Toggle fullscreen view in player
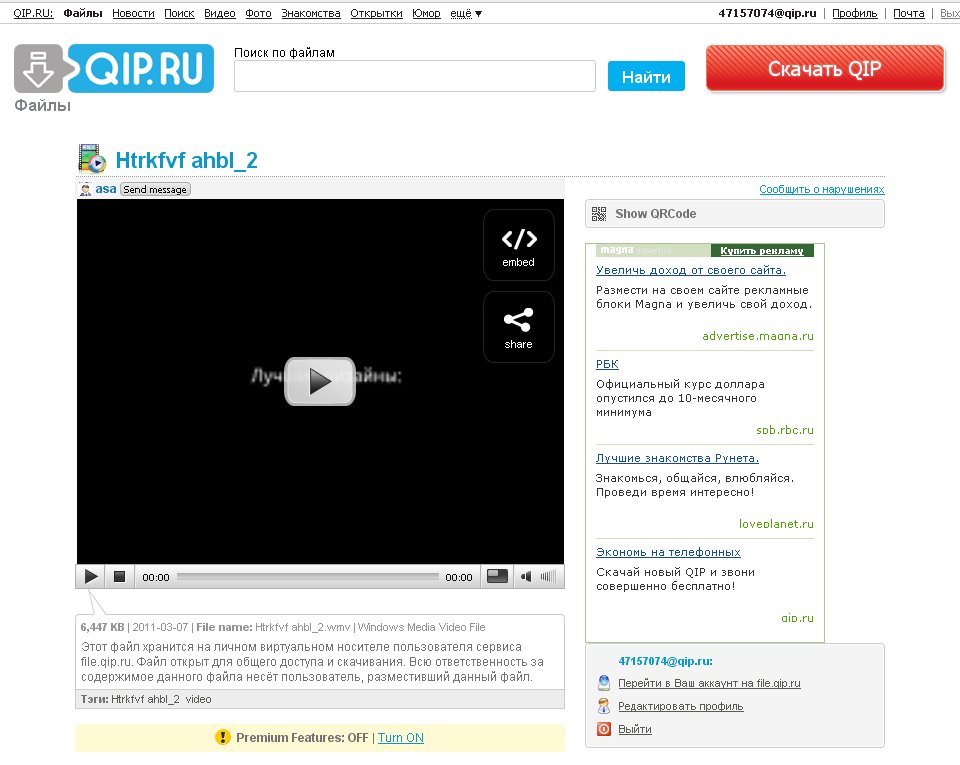This screenshot has height=765, width=960. (497, 577)
